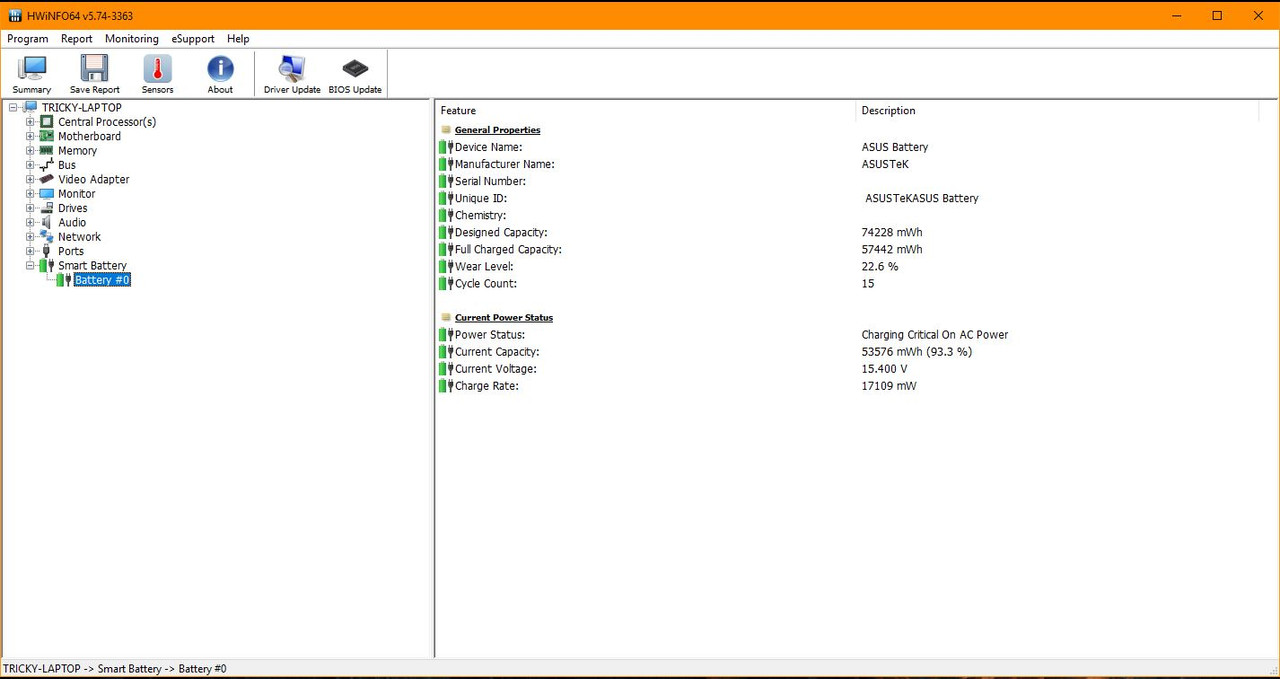1280x679 pixels.
Task: Expand the Drives node
Action: click(30, 208)
